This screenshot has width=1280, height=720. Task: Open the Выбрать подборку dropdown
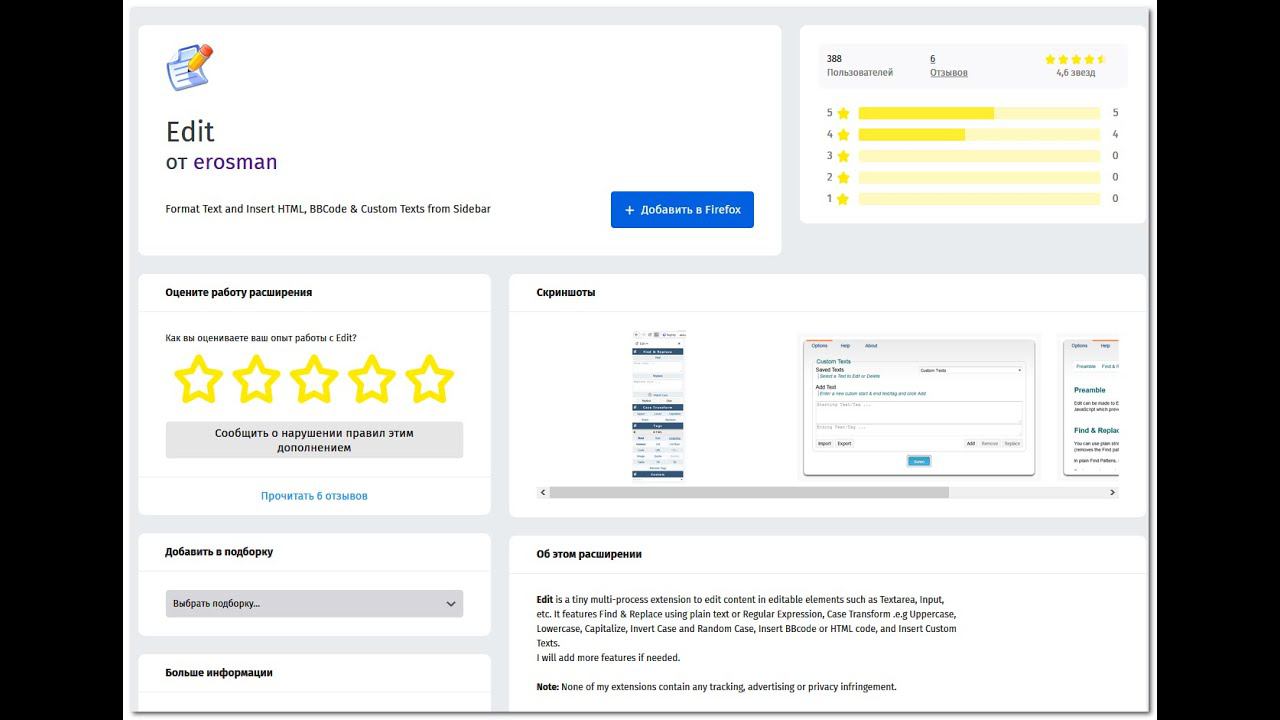pyautogui.click(x=314, y=603)
